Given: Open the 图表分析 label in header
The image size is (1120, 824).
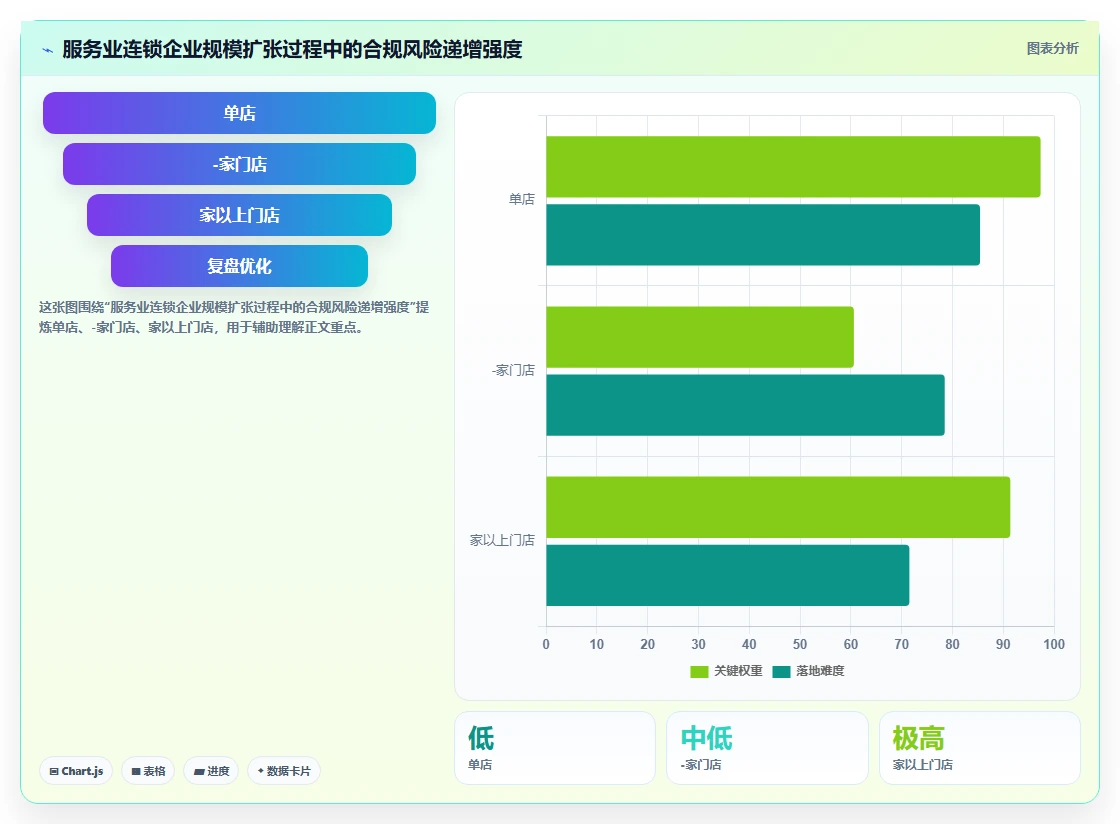Looking at the screenshot, I should coord(1052,49).
